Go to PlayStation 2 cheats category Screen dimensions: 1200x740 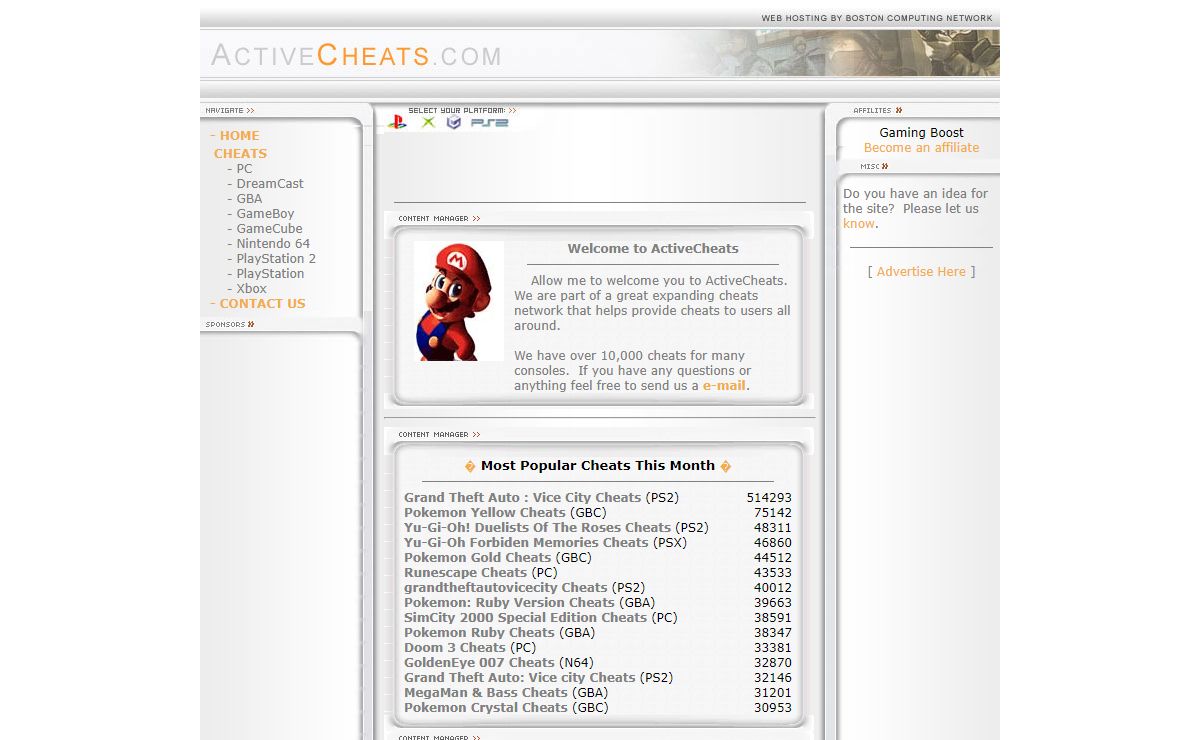click(x=276, y=258)
